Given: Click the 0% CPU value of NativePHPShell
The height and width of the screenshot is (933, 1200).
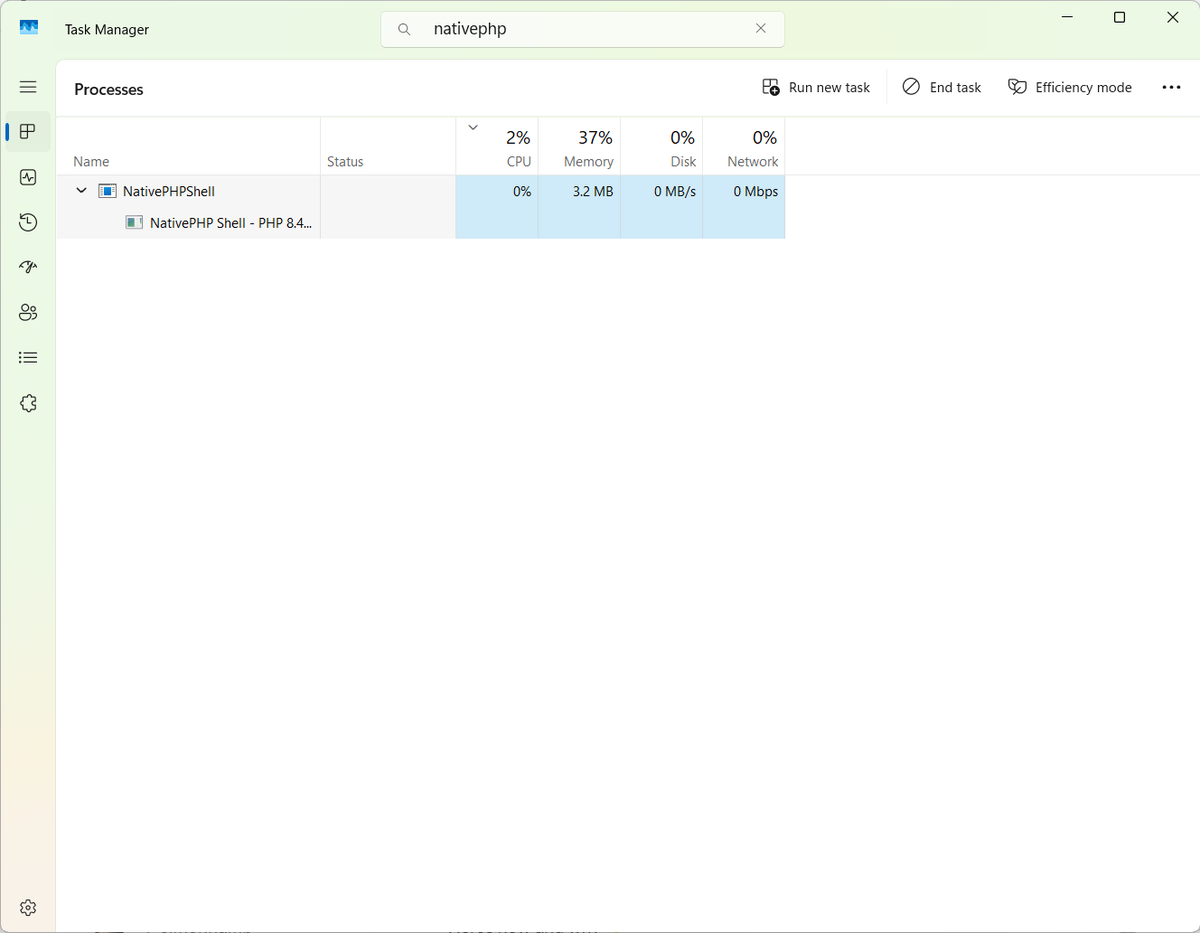Looking at the screenshot, I should pos(522,191).
